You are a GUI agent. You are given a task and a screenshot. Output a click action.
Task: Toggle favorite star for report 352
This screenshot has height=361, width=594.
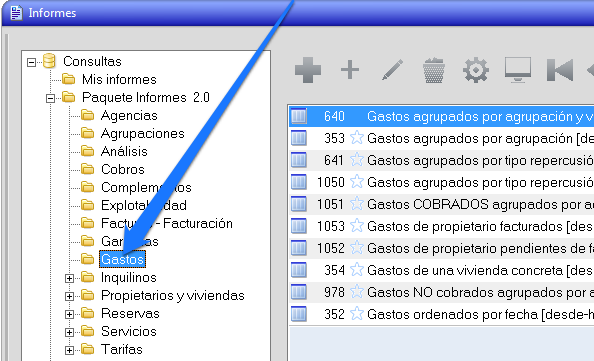click(356, 314)
